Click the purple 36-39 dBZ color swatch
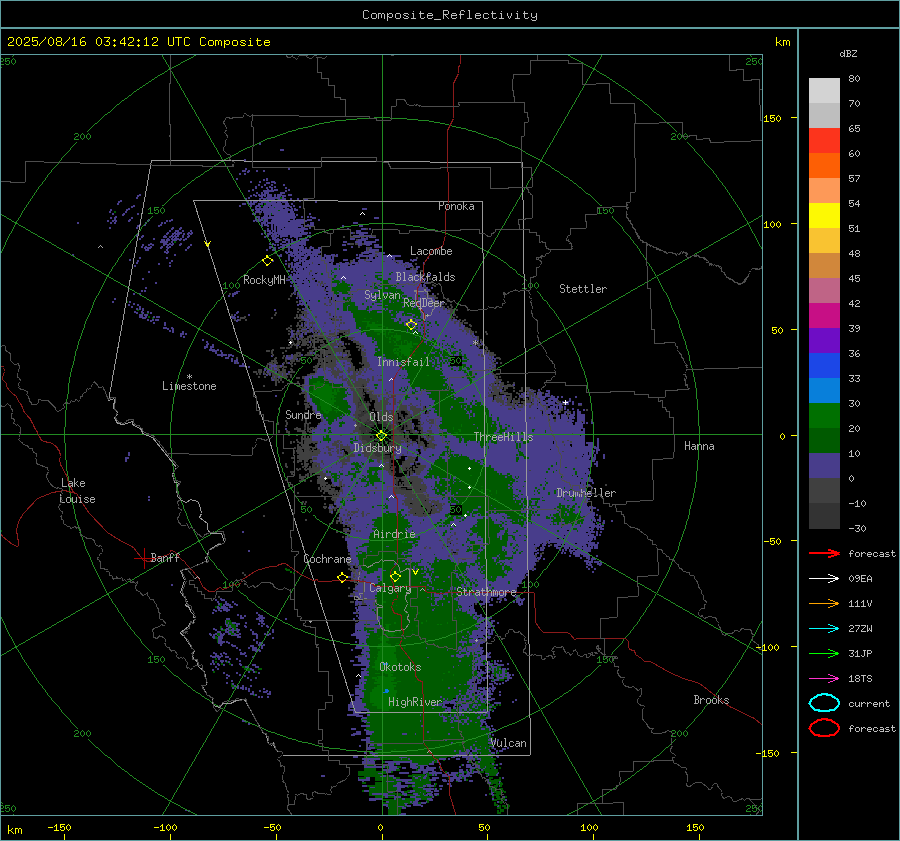 (x=824, y=340)
